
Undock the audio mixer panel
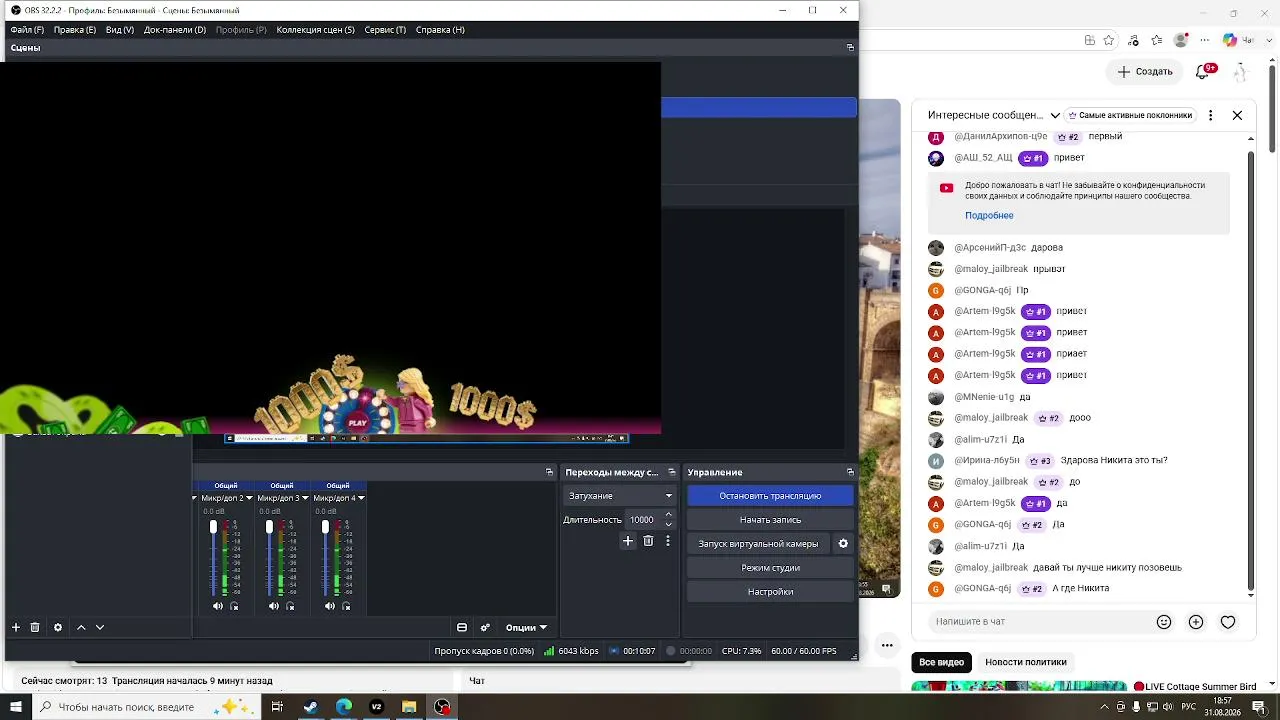tap(549, 472)
